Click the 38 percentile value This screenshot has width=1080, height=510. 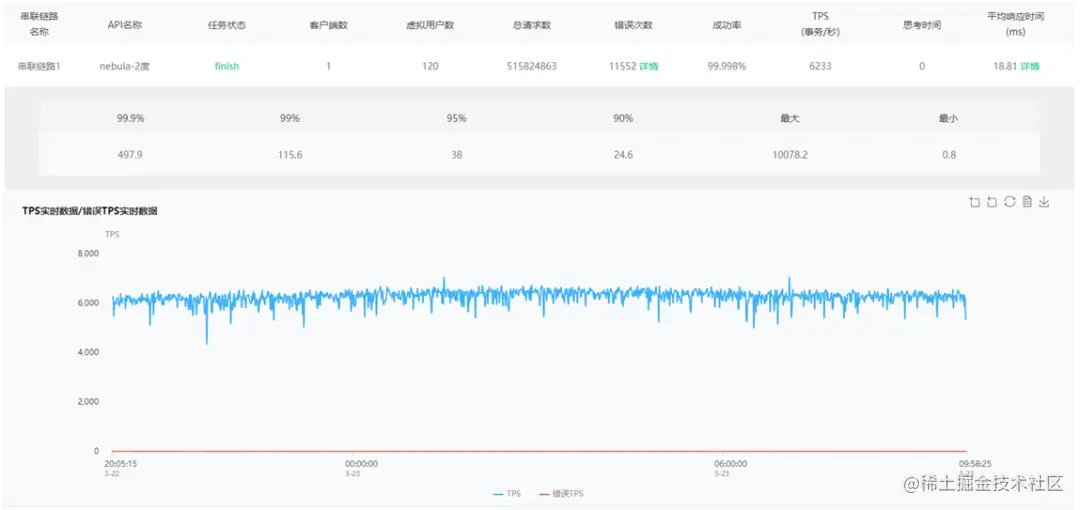[x=457, y=154]
